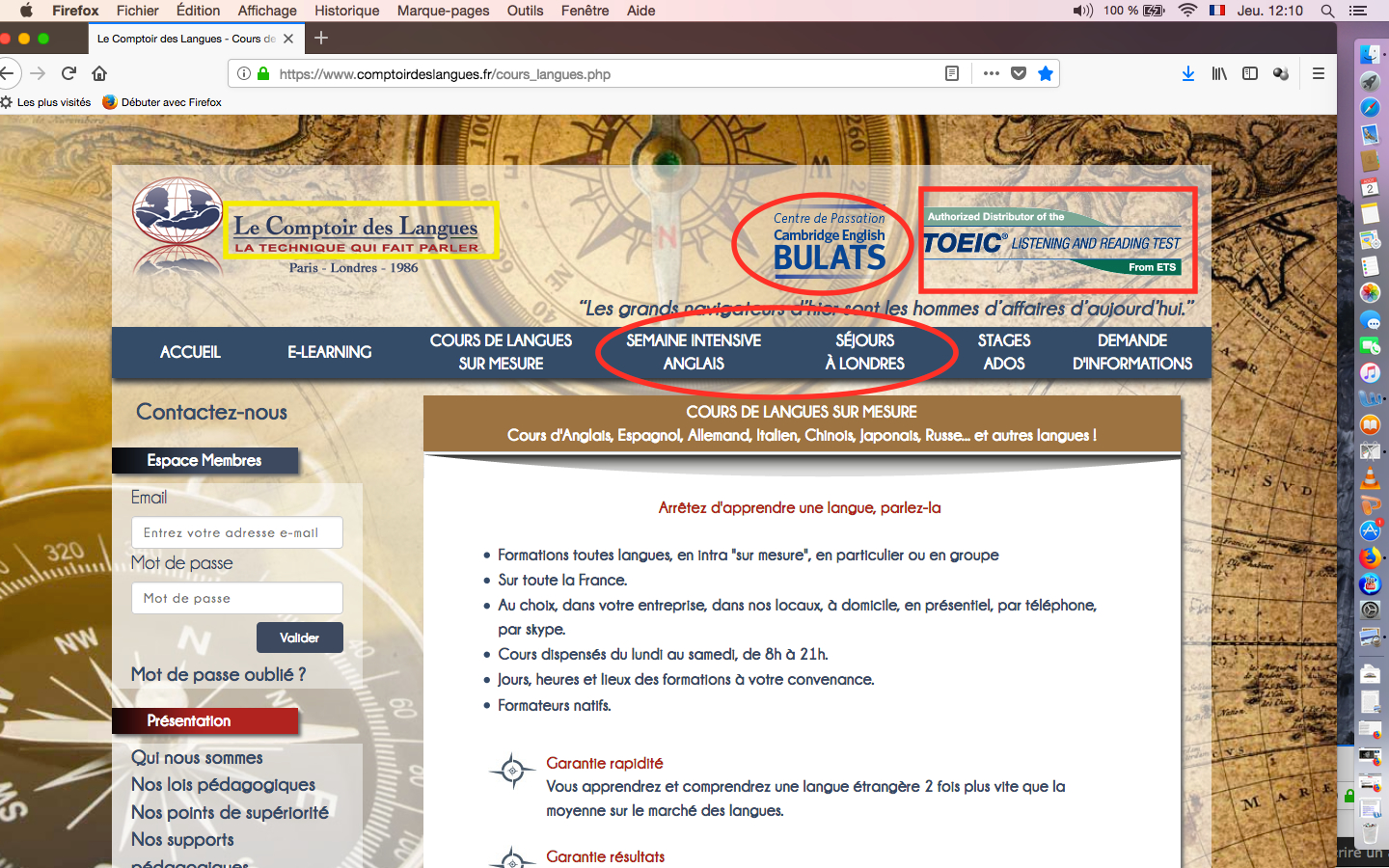Open the Aide menu
Screen dimensions: 1389x868
click(640, 11)
